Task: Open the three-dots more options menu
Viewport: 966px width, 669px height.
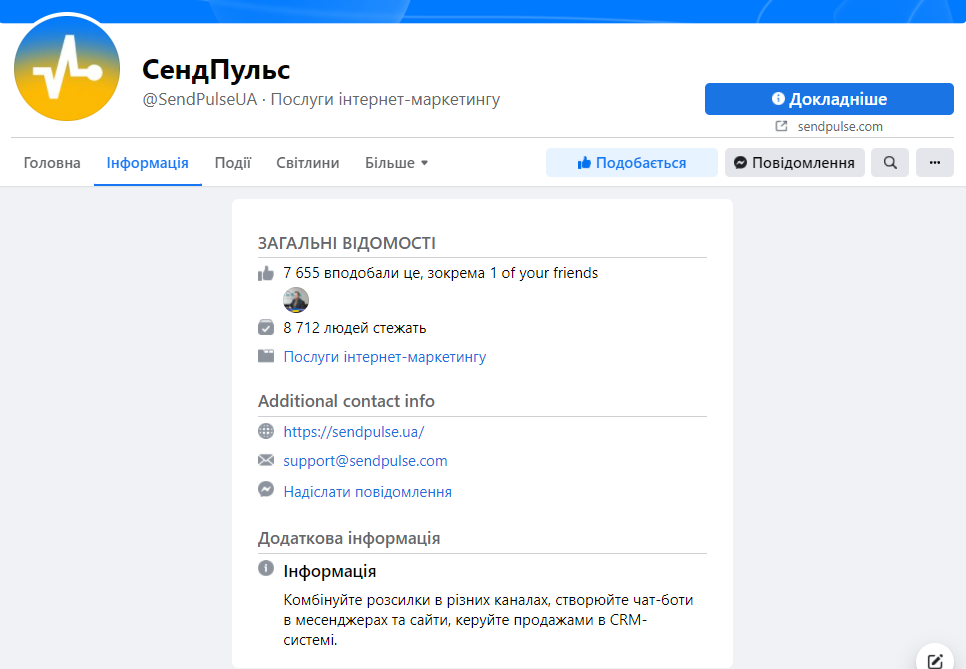Action: point(935,163)
